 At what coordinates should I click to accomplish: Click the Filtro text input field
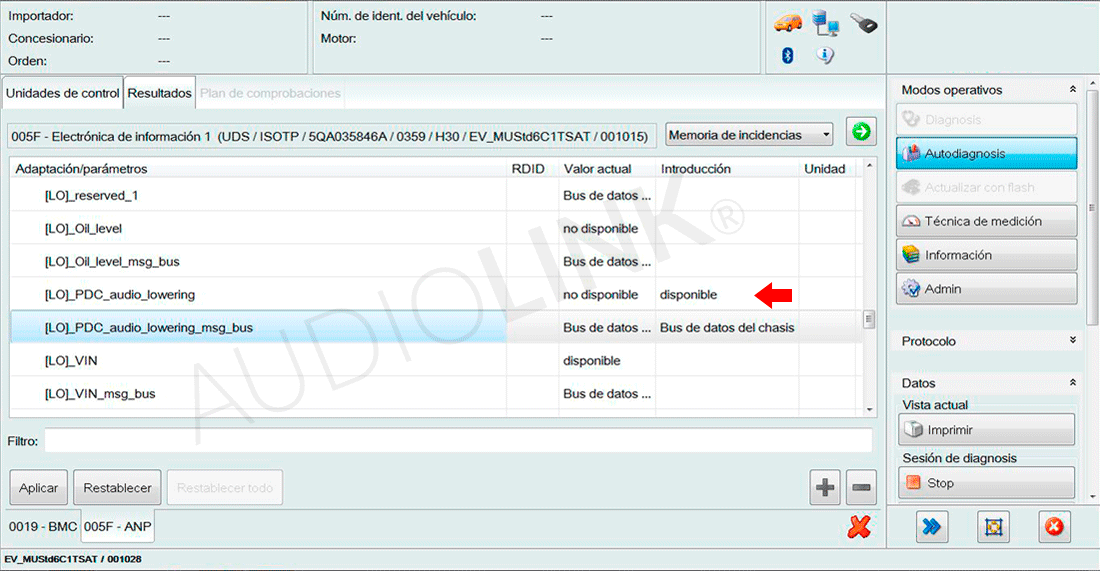[457, 441]
